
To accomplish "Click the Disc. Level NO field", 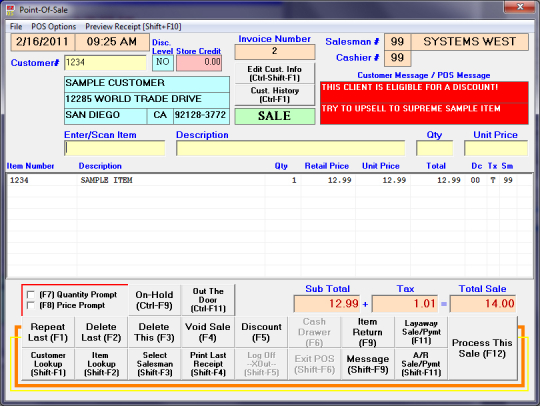I will 163,63.
